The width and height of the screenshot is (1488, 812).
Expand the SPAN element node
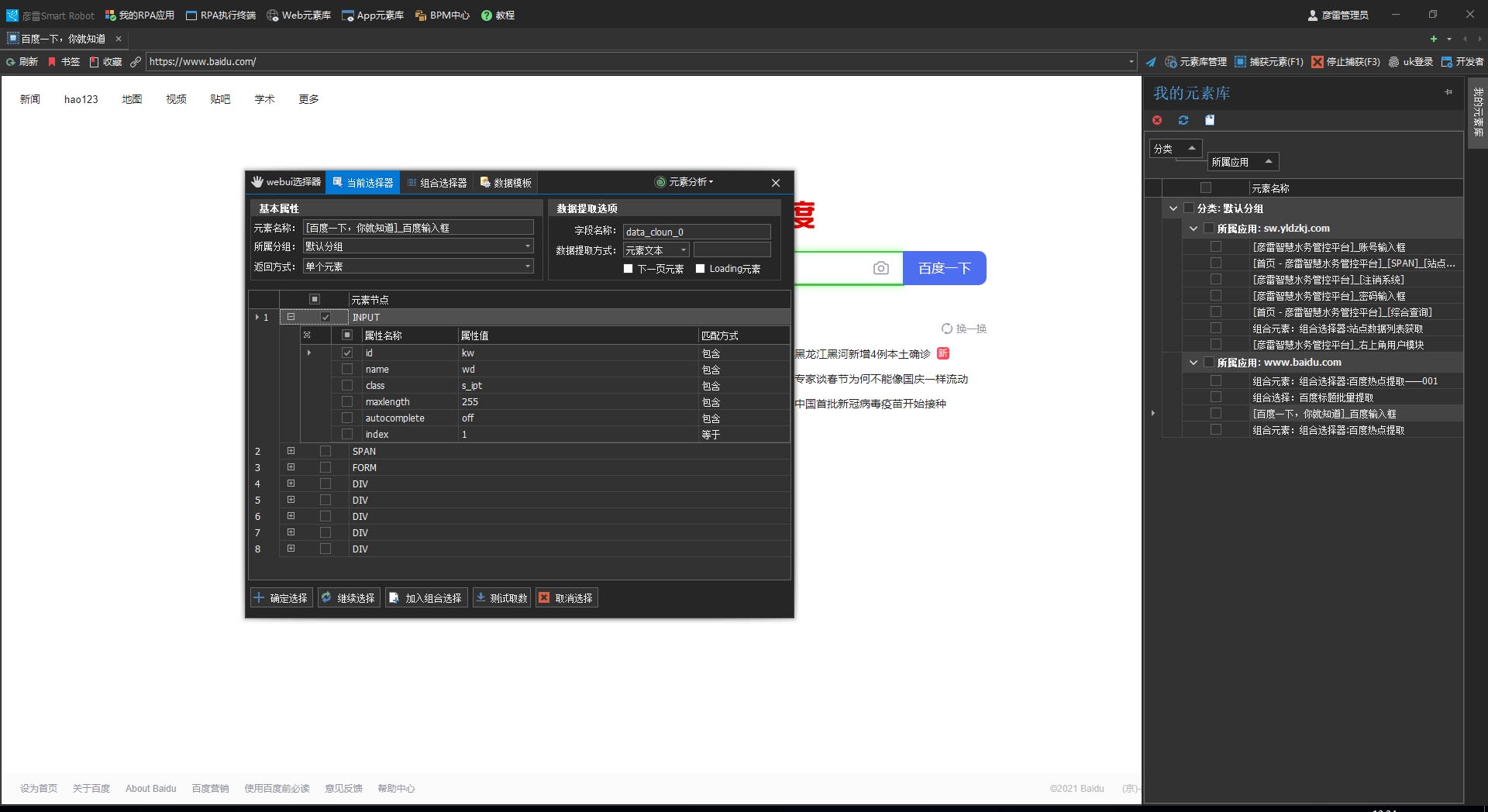(x=291, y=451)
